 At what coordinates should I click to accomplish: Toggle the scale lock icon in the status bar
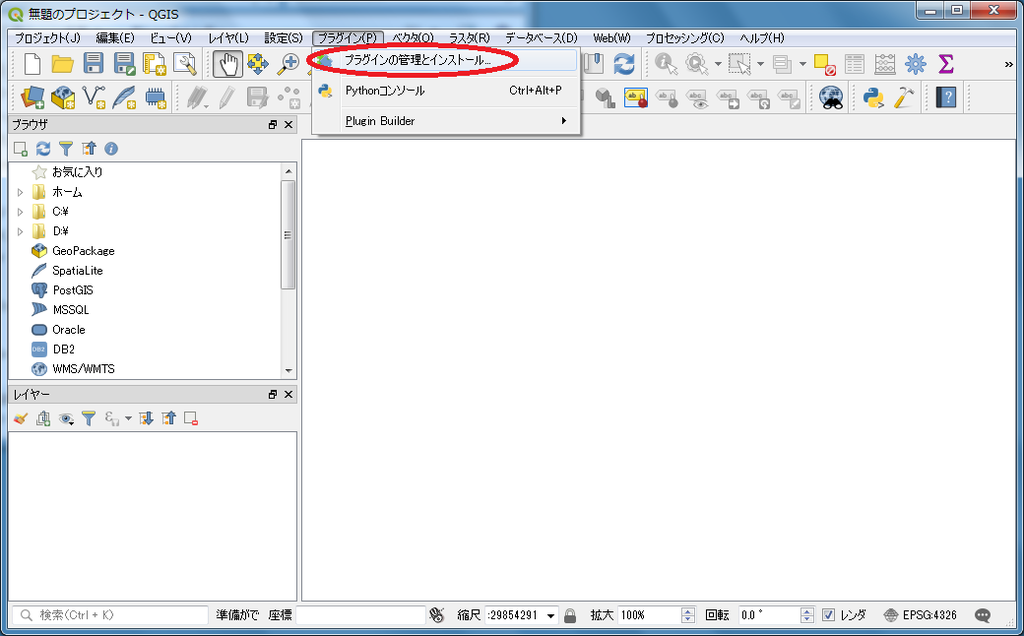(570, 615)
